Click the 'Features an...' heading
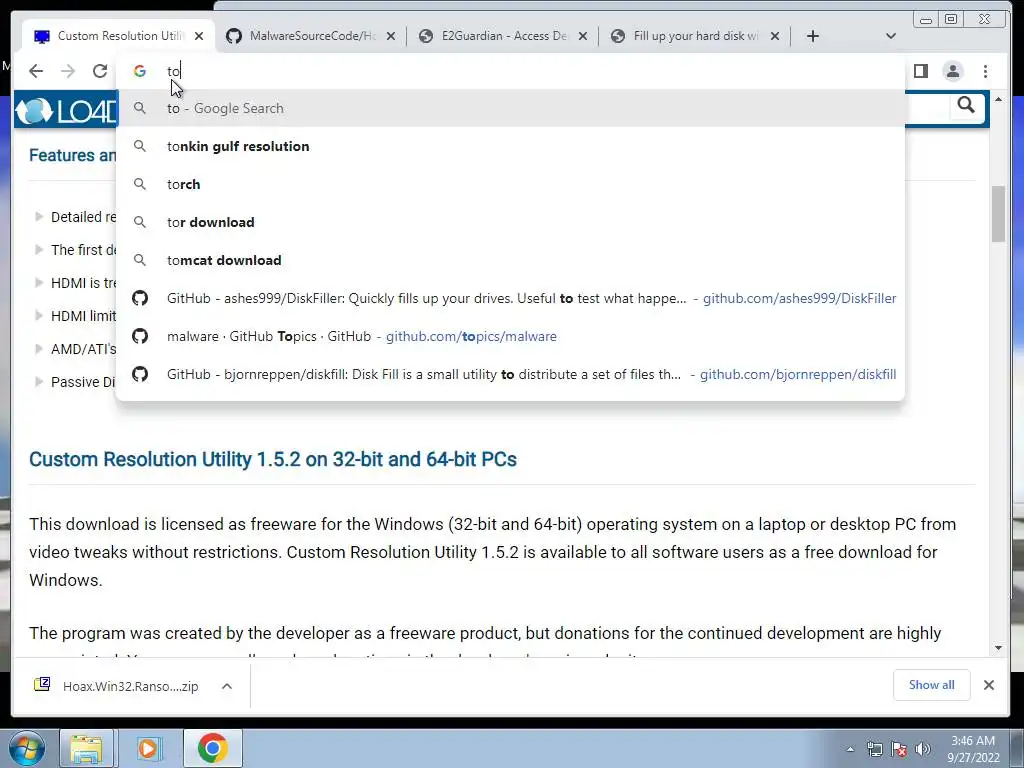 pos(72,155)
